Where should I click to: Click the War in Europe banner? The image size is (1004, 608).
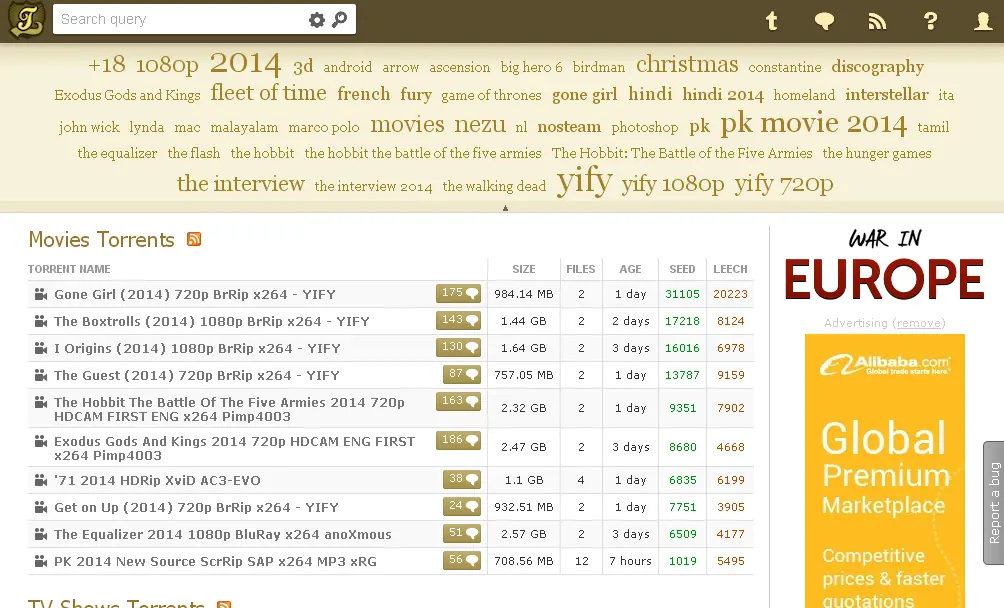[x=884, y=266]
